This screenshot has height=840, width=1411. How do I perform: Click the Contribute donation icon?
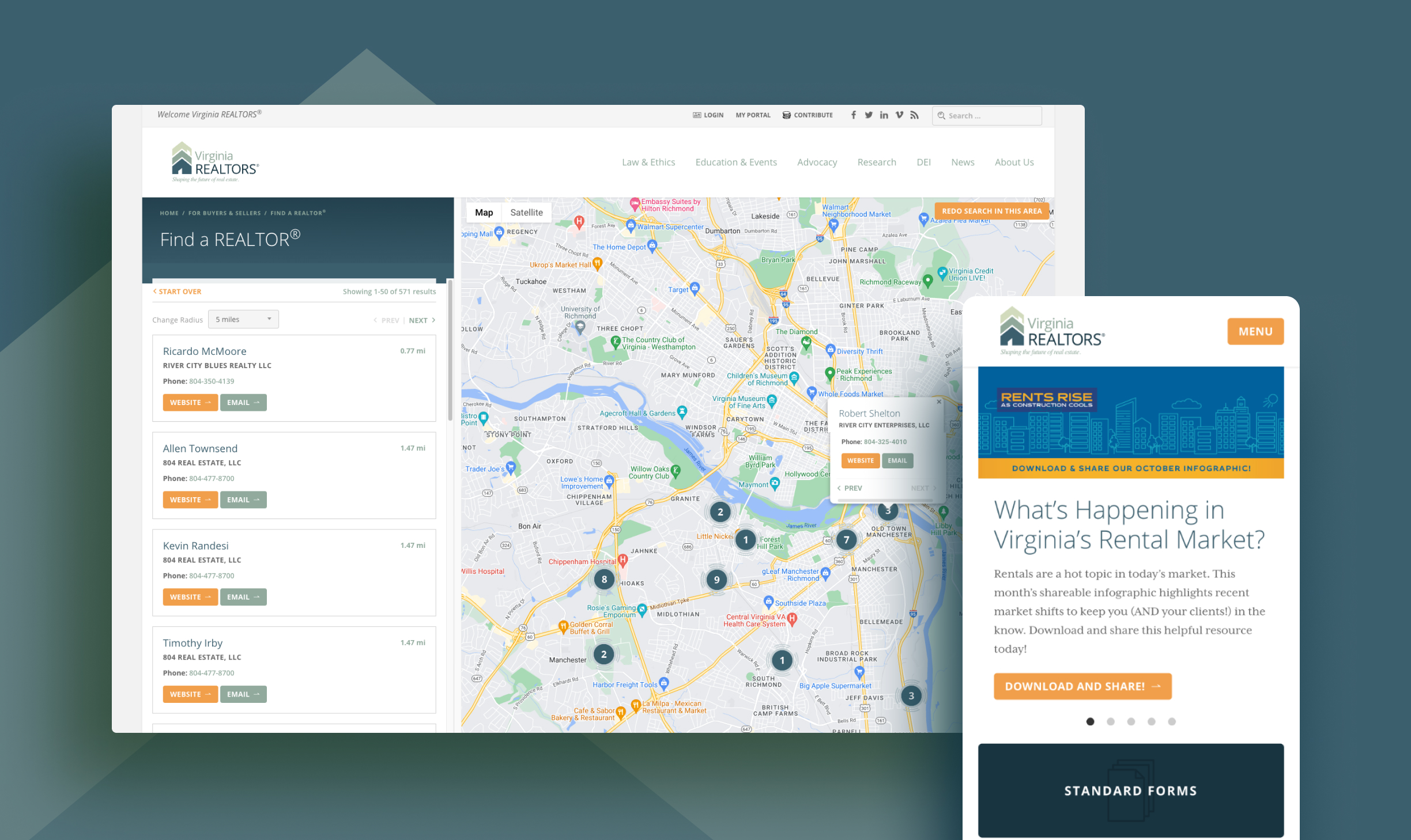[x=786, y=115]
